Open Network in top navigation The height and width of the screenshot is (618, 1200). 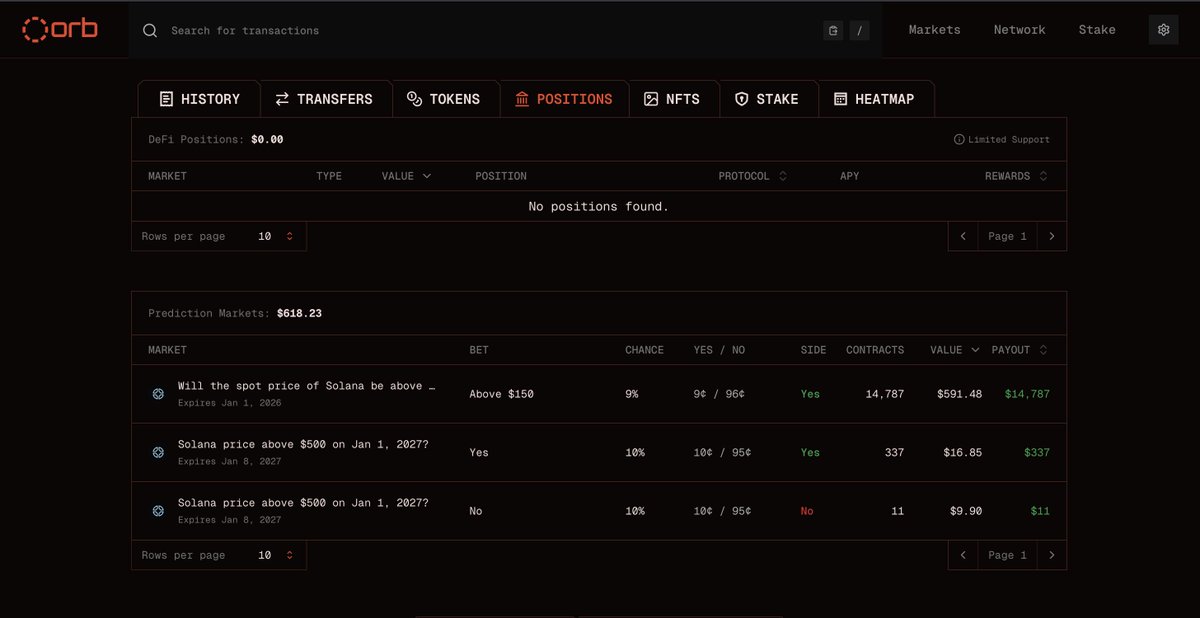[1019, 30]
